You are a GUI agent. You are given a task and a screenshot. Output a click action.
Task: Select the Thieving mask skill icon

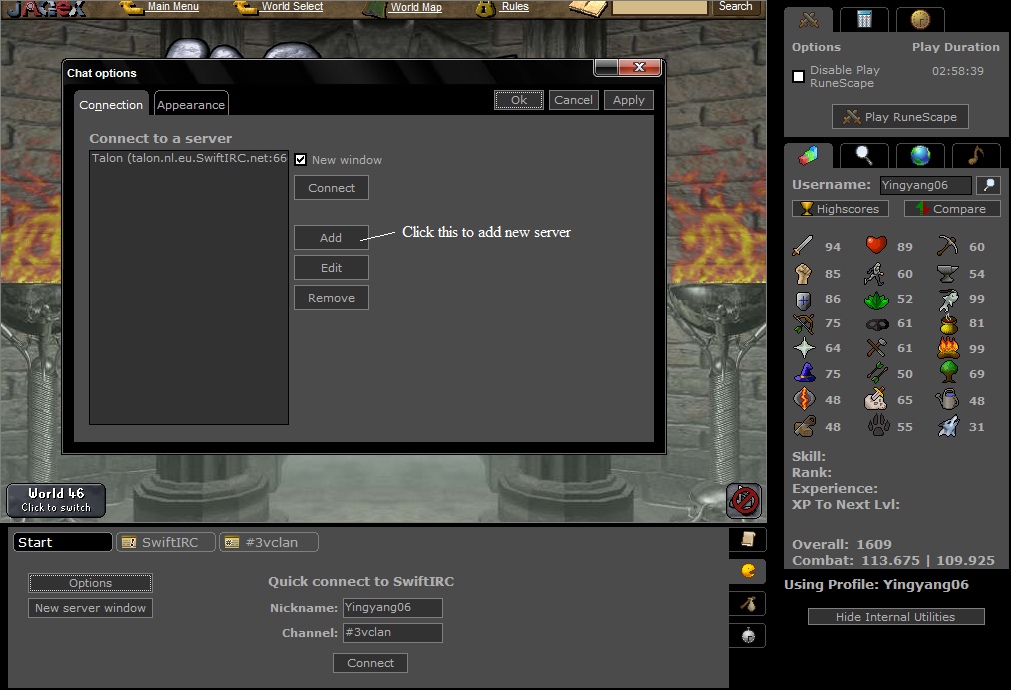coord(877,324)
